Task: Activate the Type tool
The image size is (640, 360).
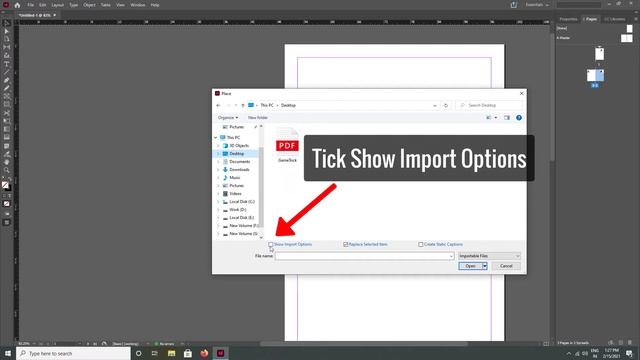Action: [7, 64]
